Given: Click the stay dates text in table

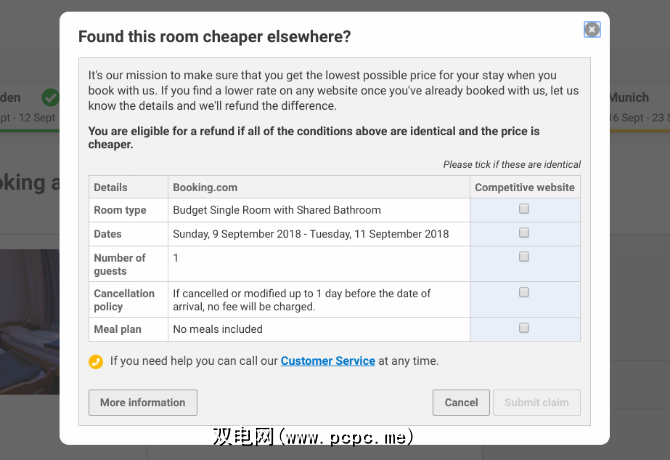Looking at the screenshot, I should (x=311, y=234).
